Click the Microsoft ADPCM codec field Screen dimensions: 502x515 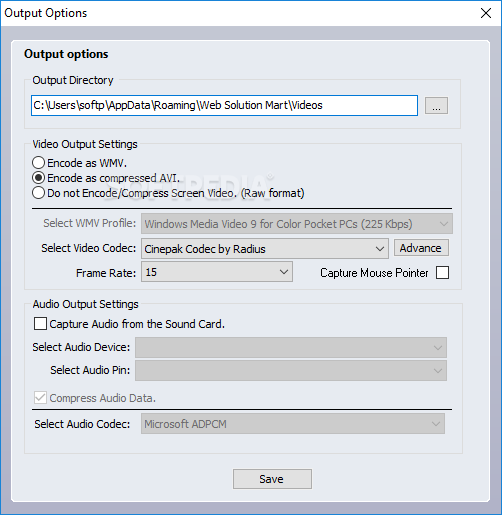point(293,424)
